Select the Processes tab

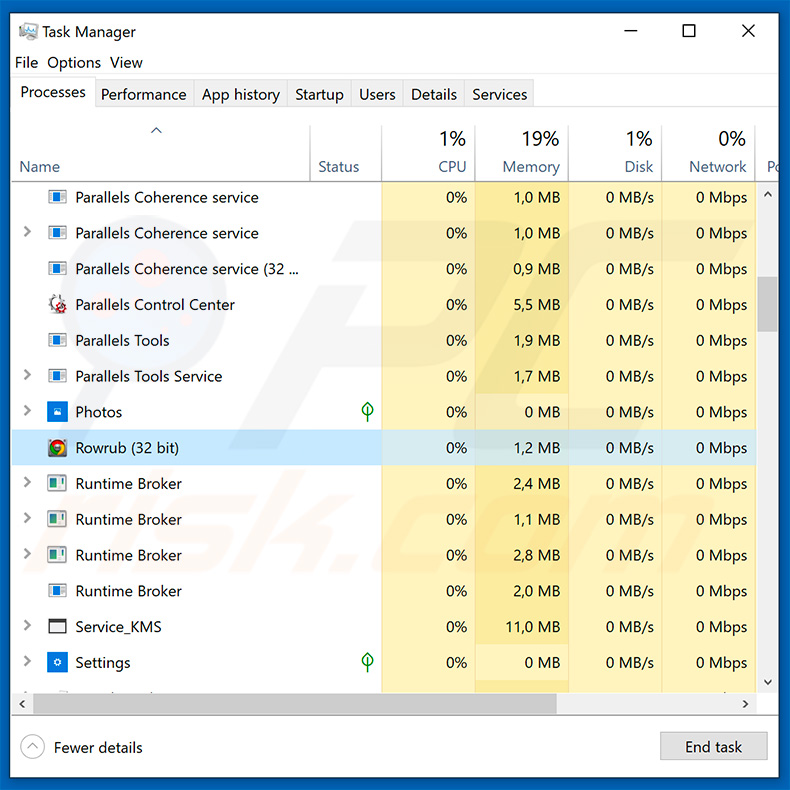[53, 92]
